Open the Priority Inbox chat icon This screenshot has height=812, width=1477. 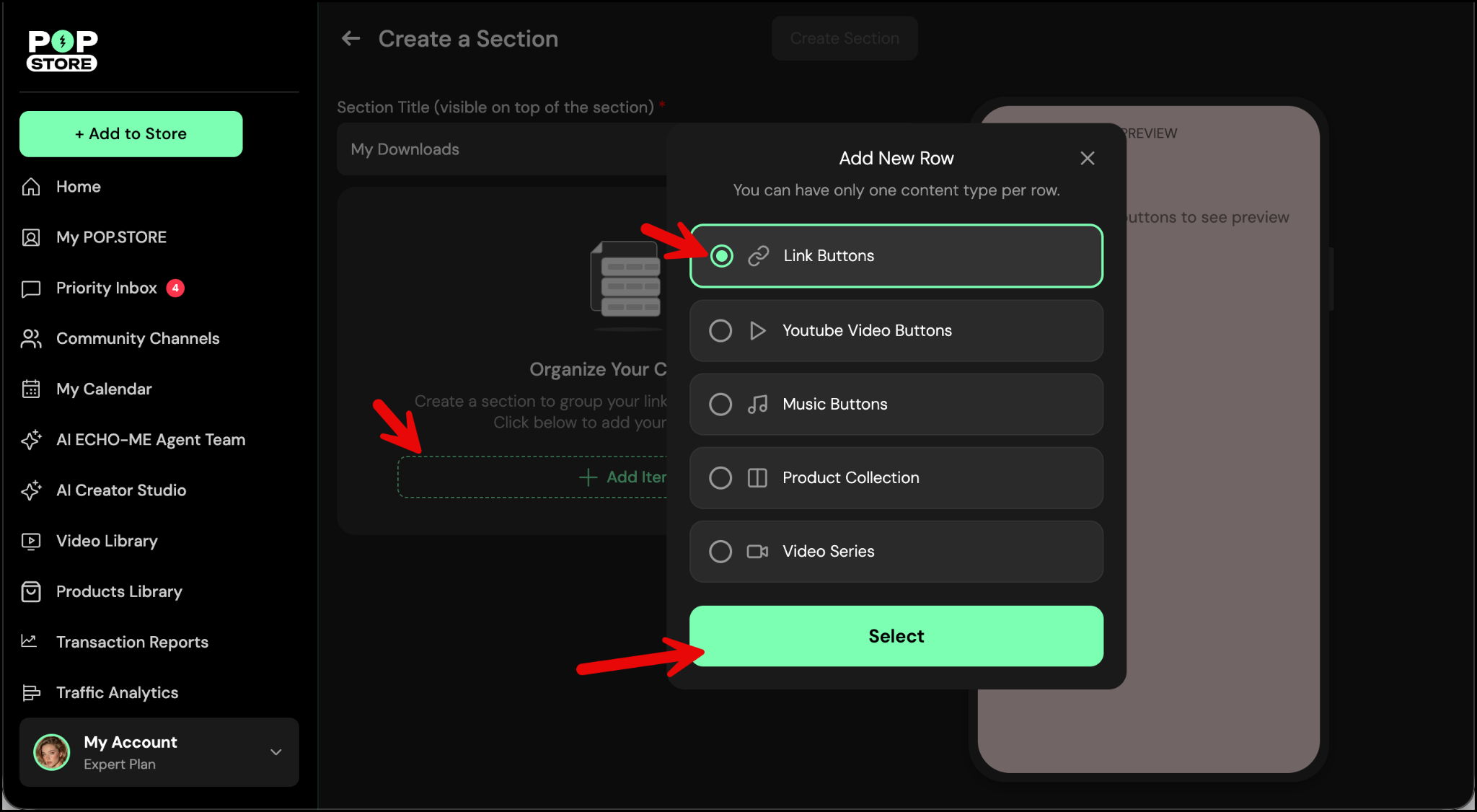(31, 288)
